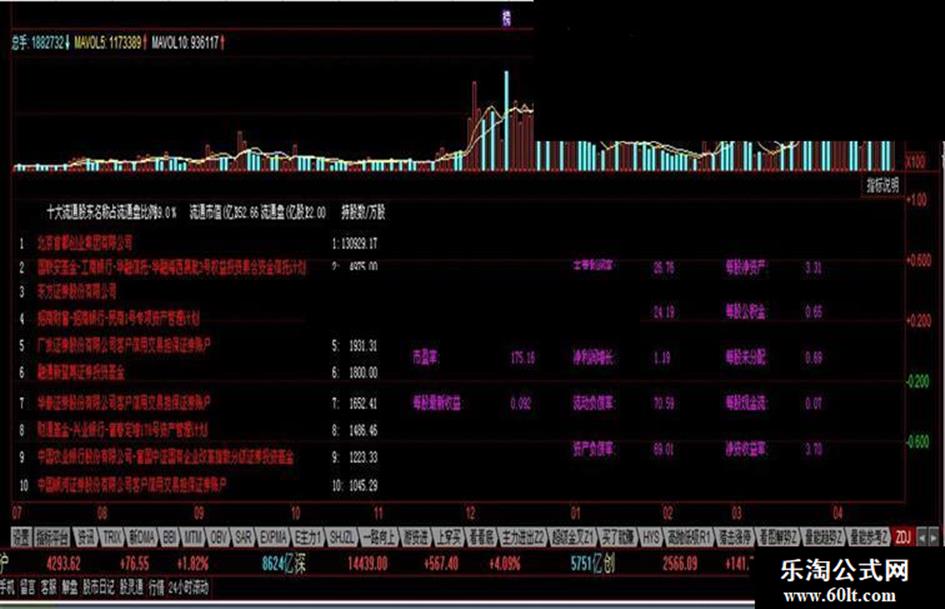Select the 量能步弯Z indicator tab
This screenshot has width=945, height=609.
pyautogui.click(x=869, y=537)
